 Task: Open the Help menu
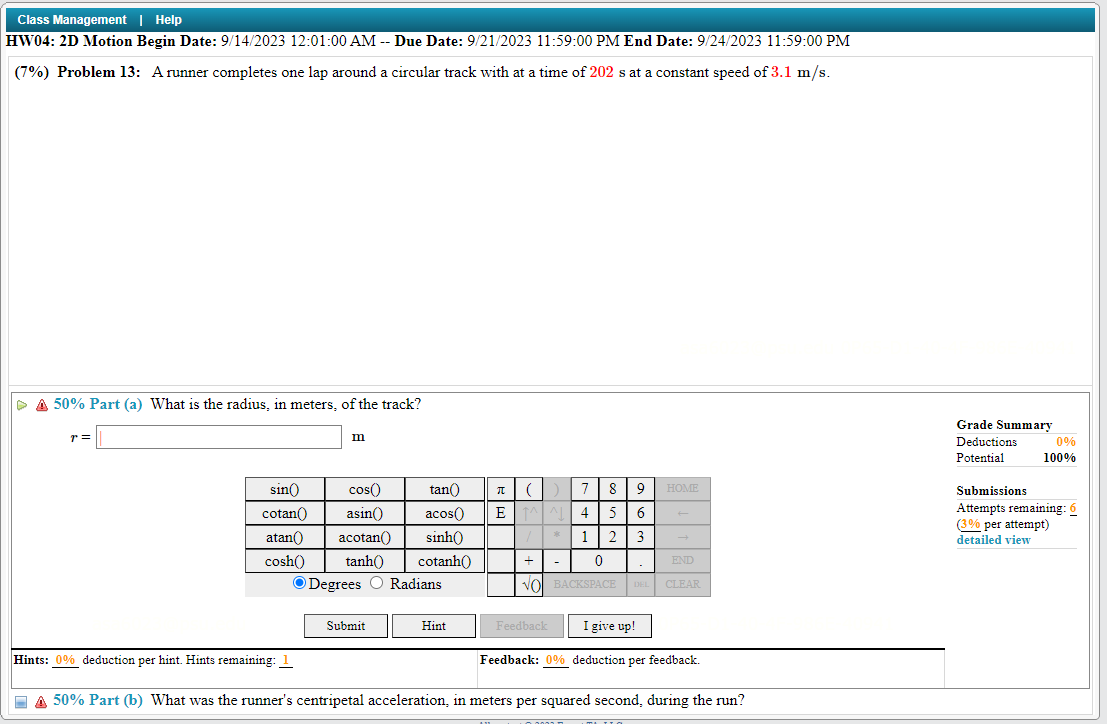pyautogui.click(x=168, y=19)
